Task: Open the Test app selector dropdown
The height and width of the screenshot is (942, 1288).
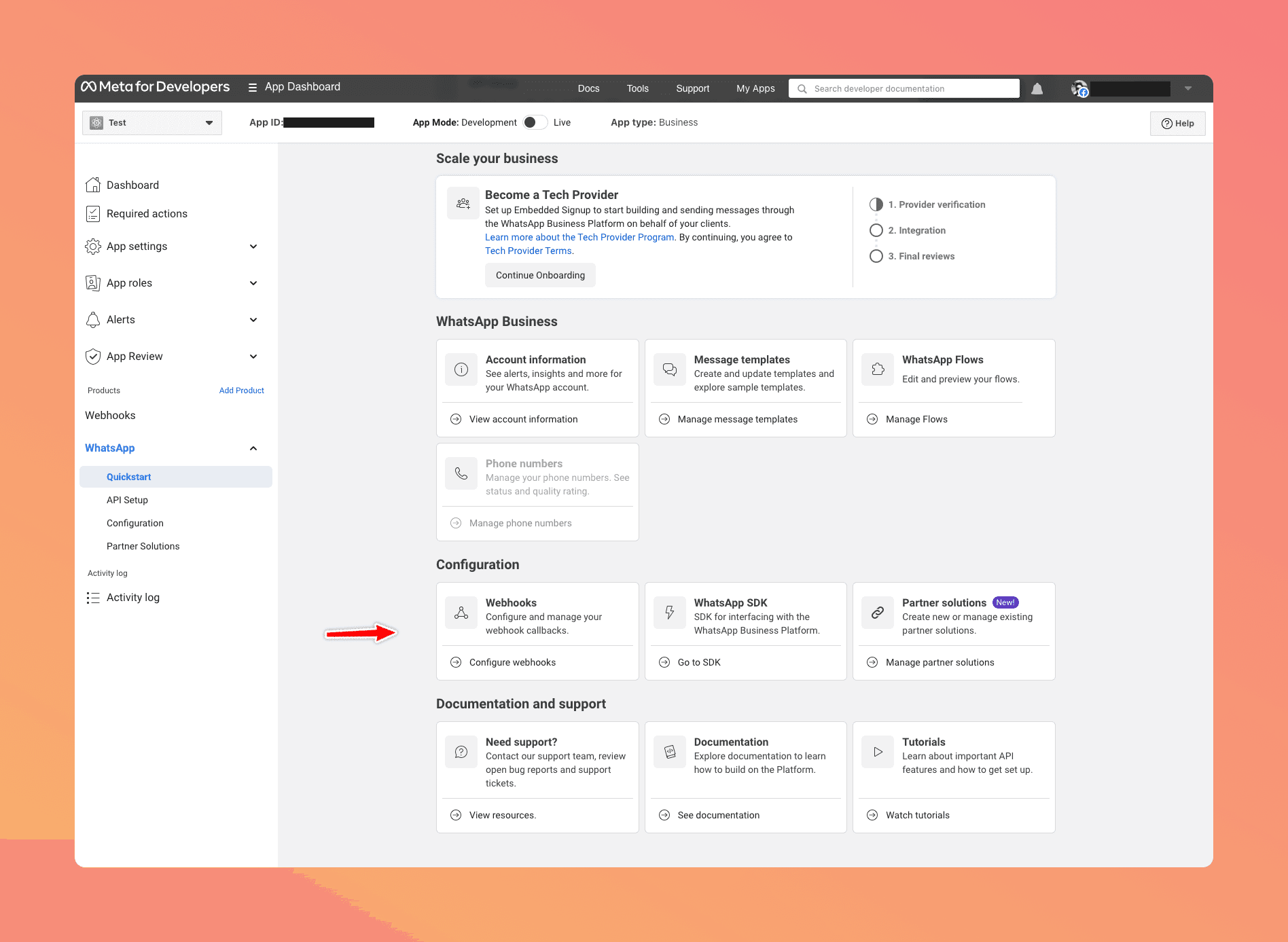Action: (x=152, y=123)
